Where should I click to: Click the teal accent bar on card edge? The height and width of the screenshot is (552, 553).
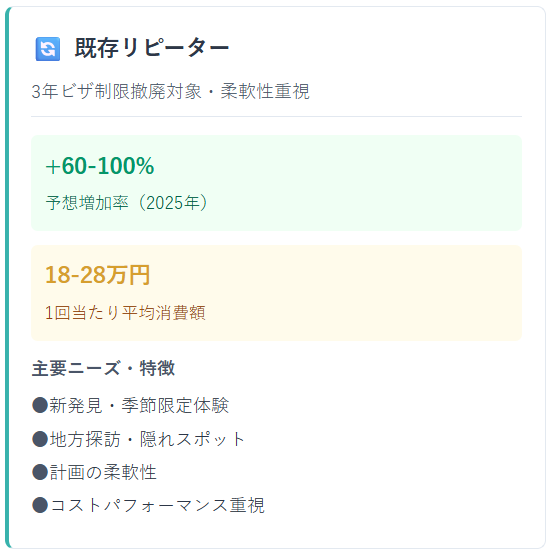7,277
